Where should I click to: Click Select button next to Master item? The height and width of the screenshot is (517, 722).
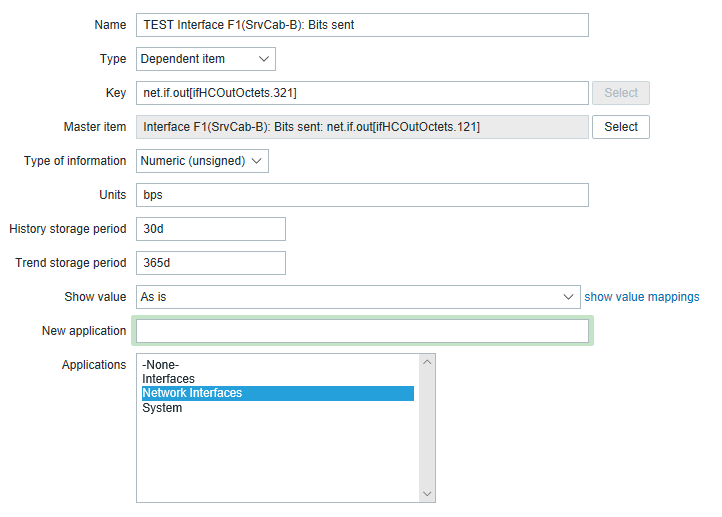tap(621, 127)
